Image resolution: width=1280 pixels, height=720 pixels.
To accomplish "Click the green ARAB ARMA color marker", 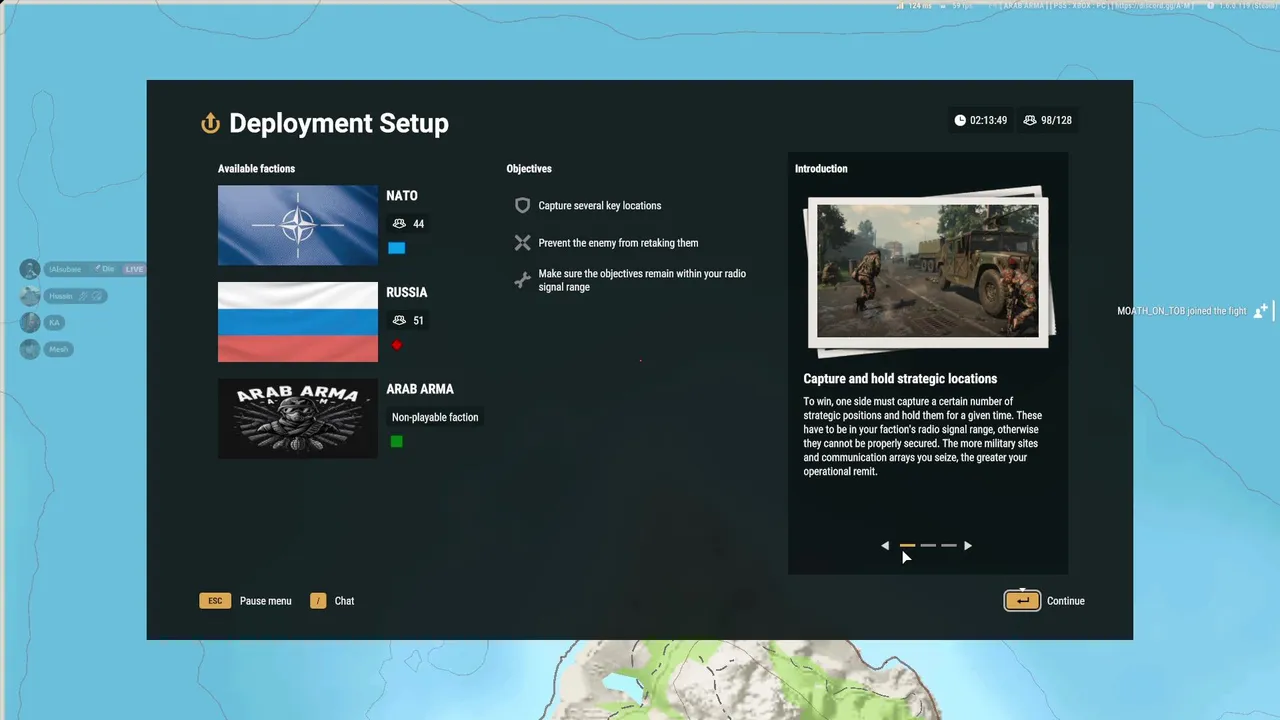I will (x=397, y=441).
